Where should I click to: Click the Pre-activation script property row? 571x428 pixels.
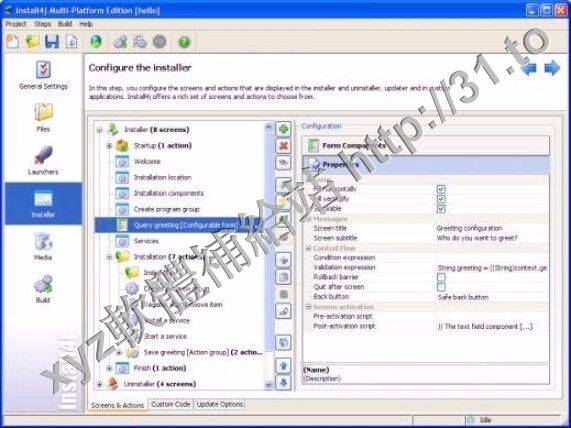tap(426, 316)
